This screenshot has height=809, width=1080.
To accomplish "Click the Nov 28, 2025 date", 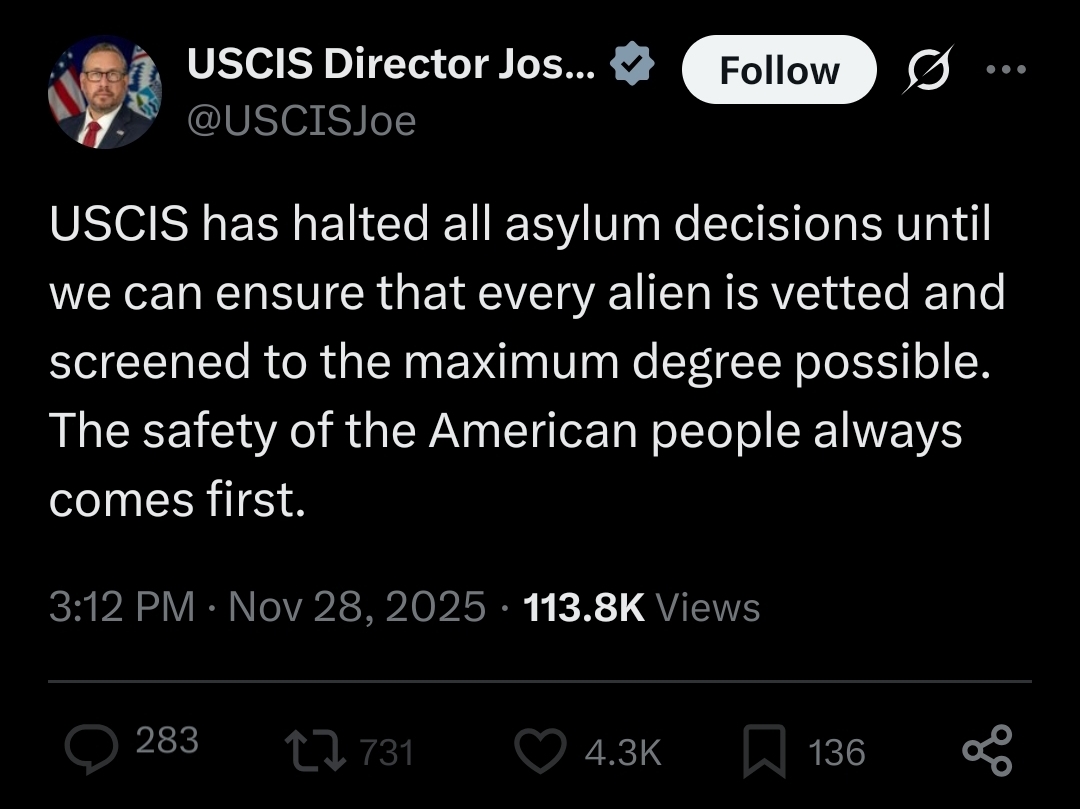I will (x=357, y=607).
